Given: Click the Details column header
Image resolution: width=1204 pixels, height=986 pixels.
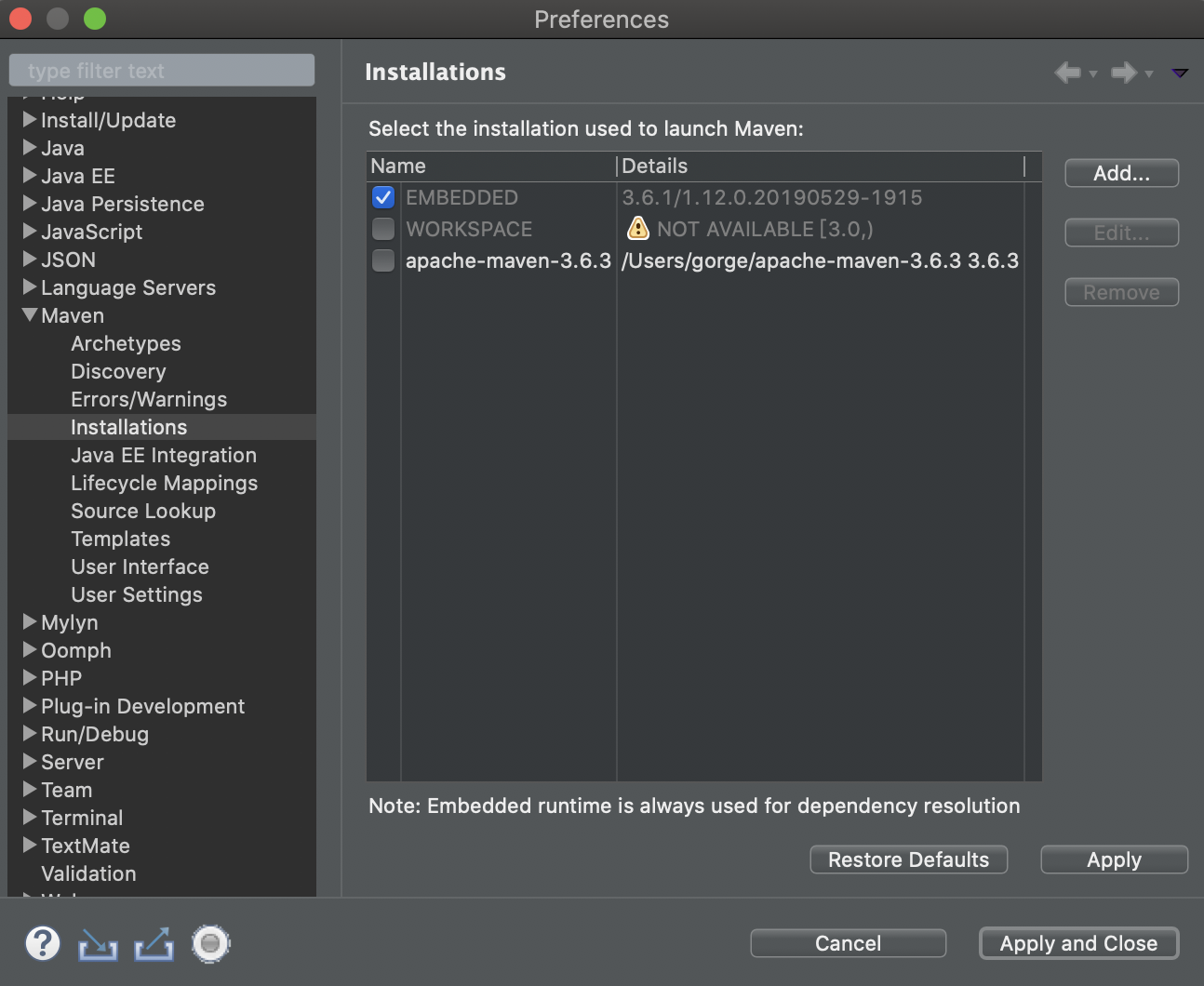Looking at the screenshot, I should point(820,166).
